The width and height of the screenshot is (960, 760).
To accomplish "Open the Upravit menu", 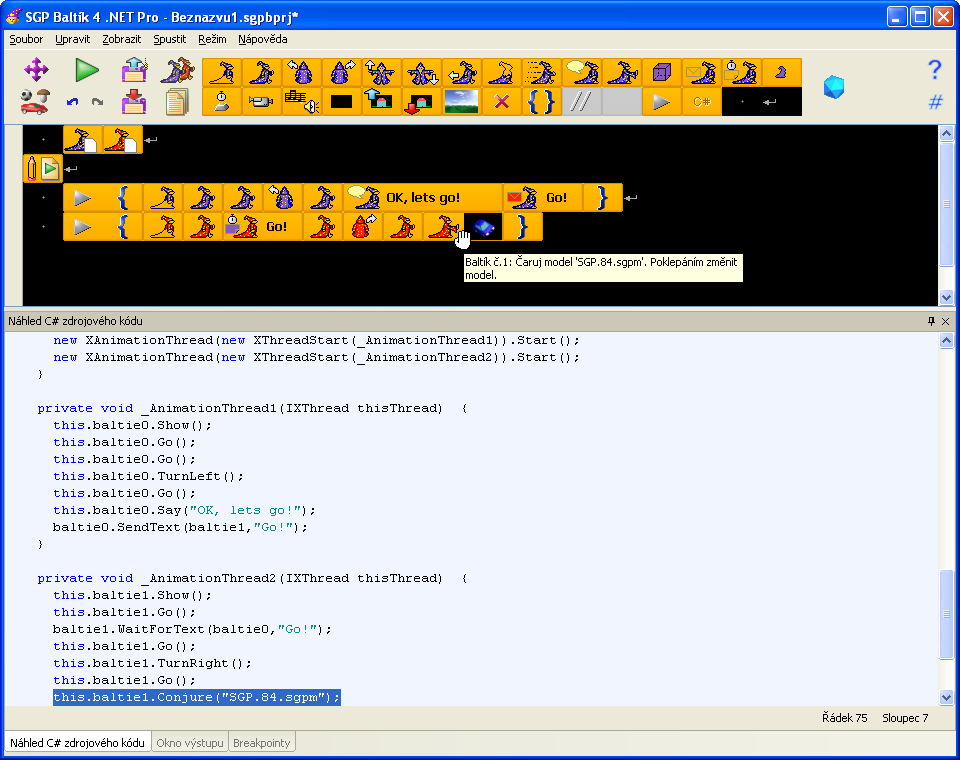I will [x=72, y=39].
